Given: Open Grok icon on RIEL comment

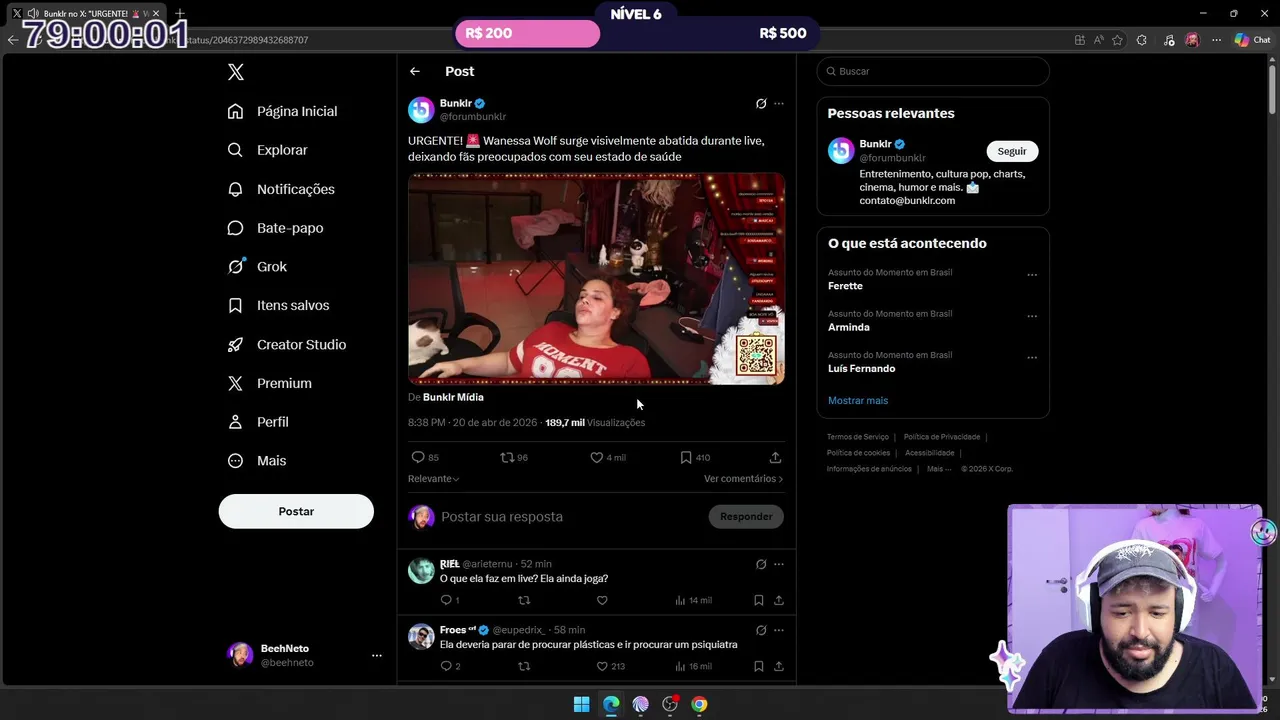Looking at the screenshot, I should pos(761,564).
